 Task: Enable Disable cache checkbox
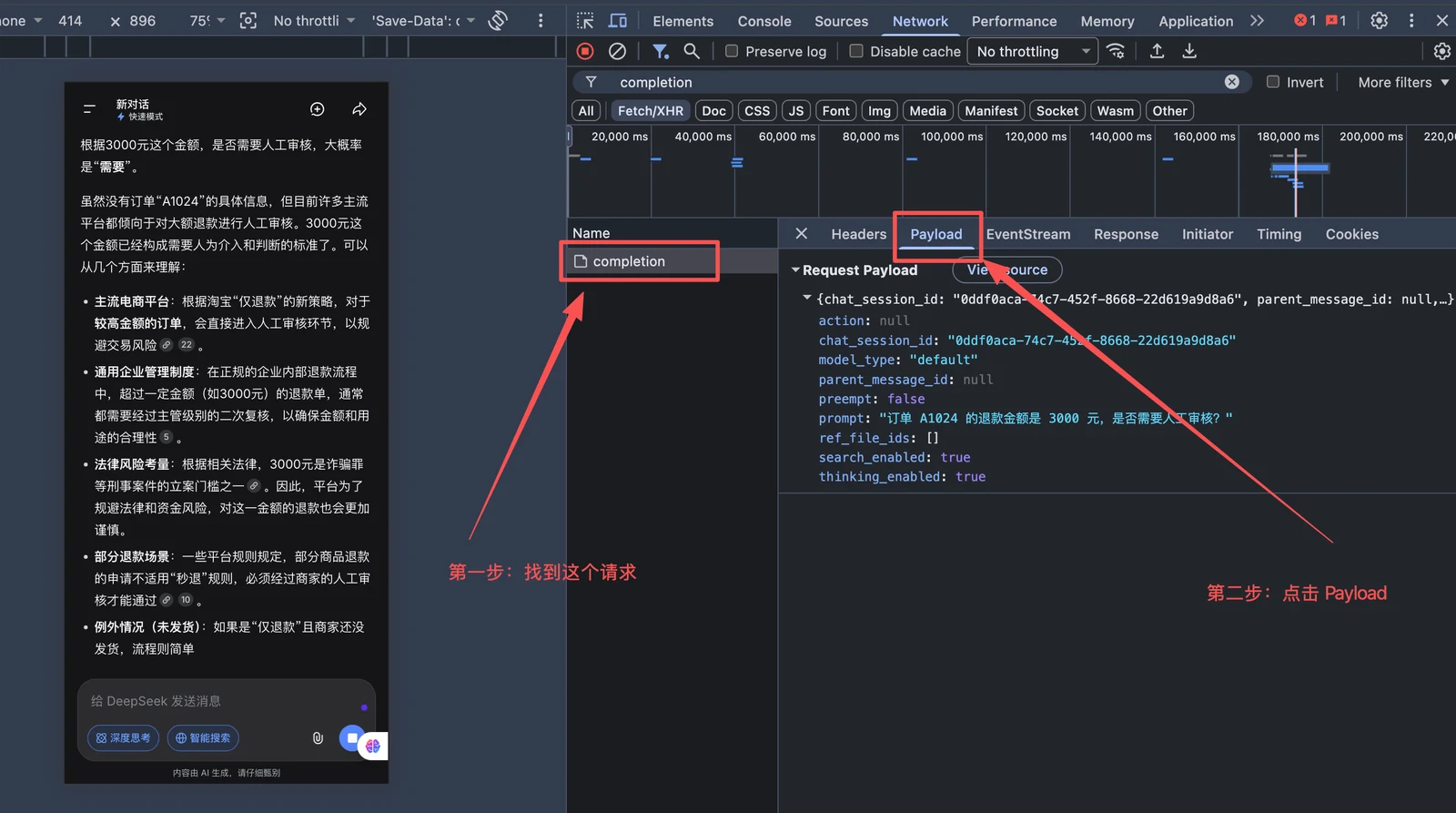click(856, 51)
